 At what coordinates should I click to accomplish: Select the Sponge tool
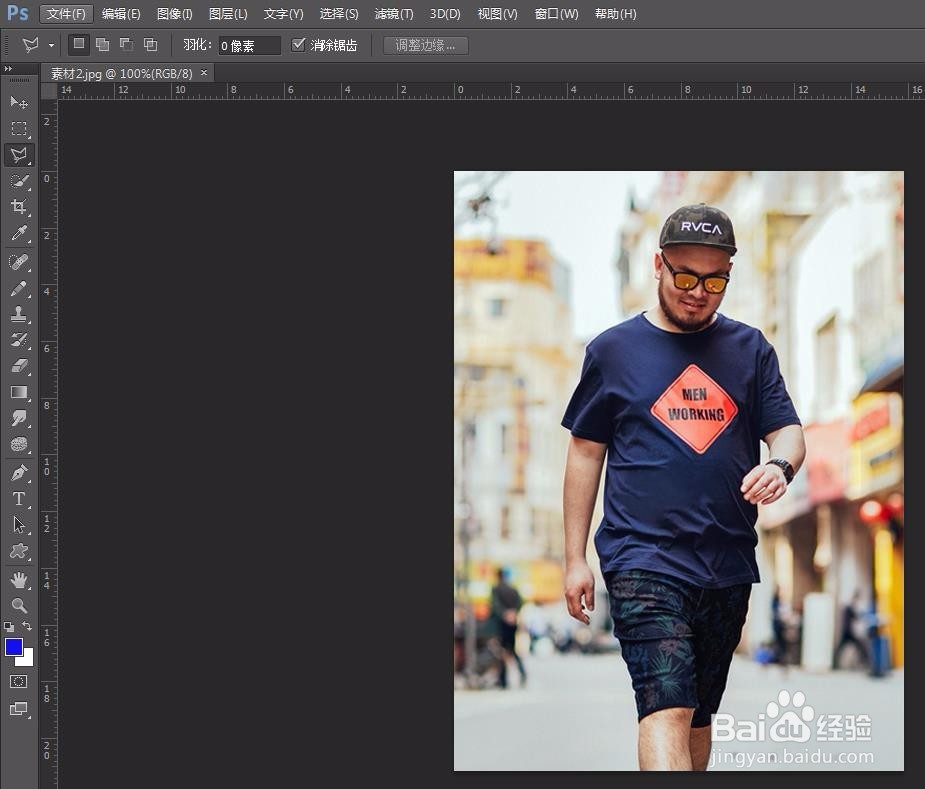(19, 444)
